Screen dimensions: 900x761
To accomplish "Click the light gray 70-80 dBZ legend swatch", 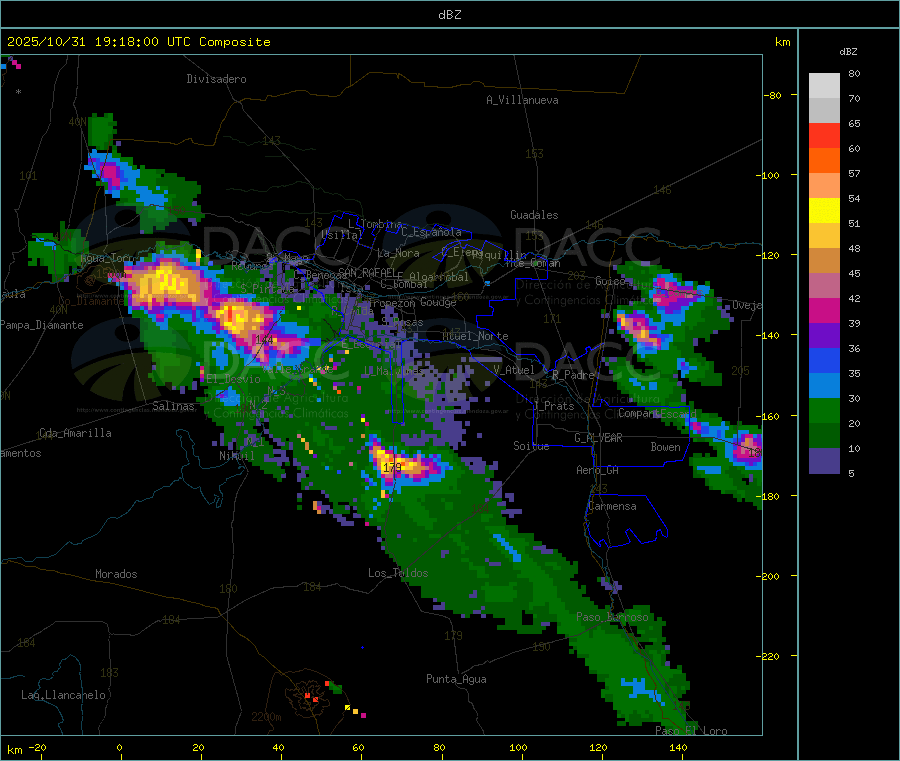I will pyautogui.click(x=824, y=86).
